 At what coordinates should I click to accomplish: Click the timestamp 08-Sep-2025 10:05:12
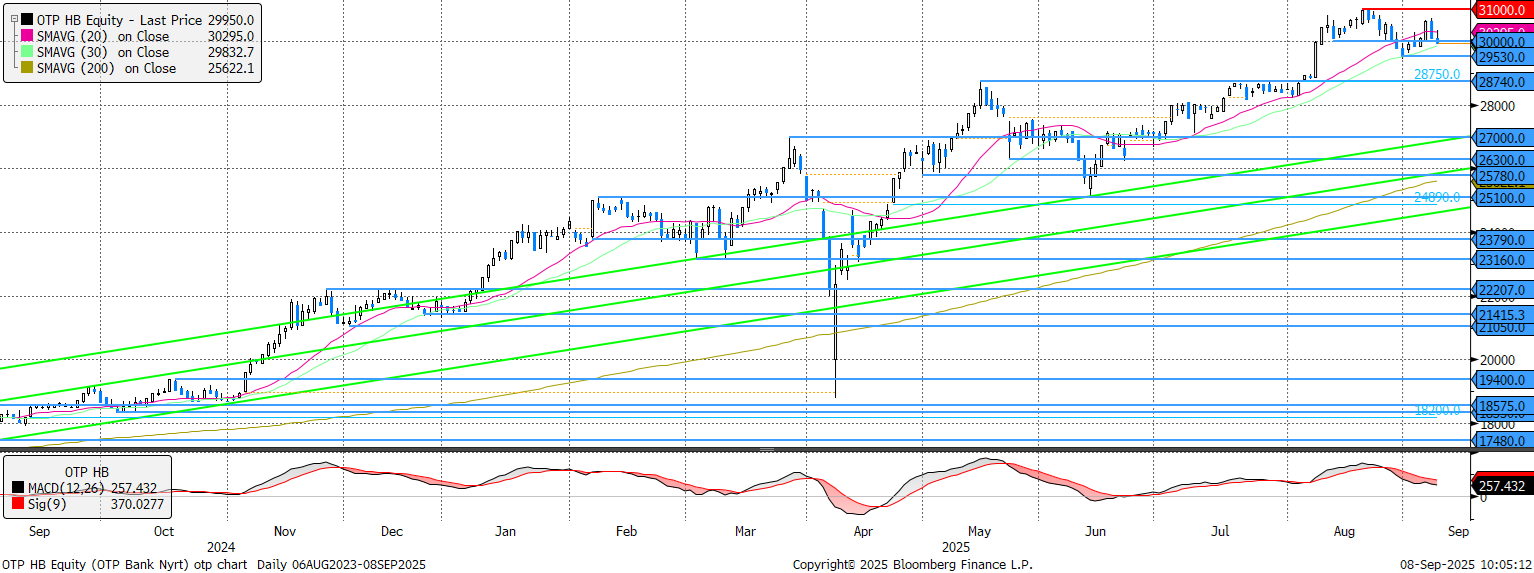[1467, 564]
